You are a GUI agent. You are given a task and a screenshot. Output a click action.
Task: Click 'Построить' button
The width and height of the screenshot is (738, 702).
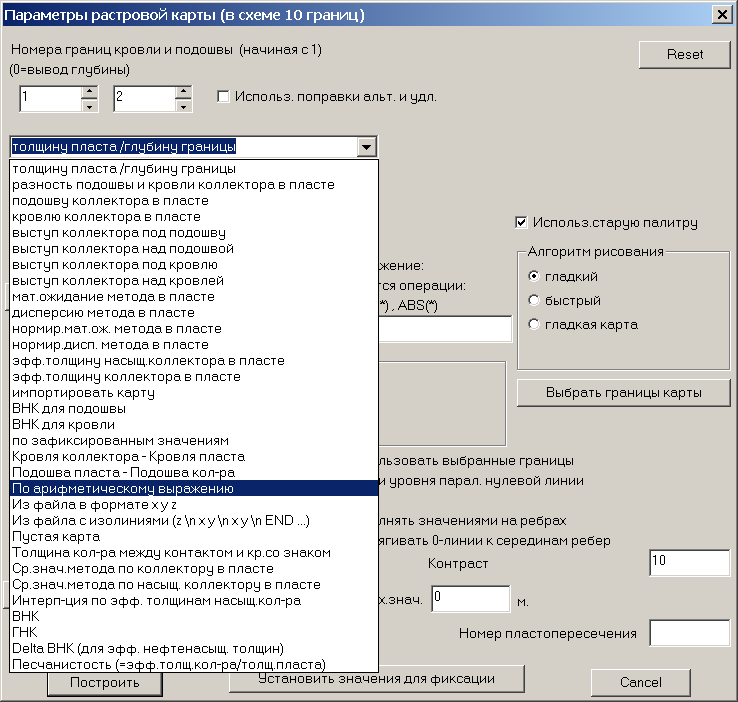pos(104,683)
